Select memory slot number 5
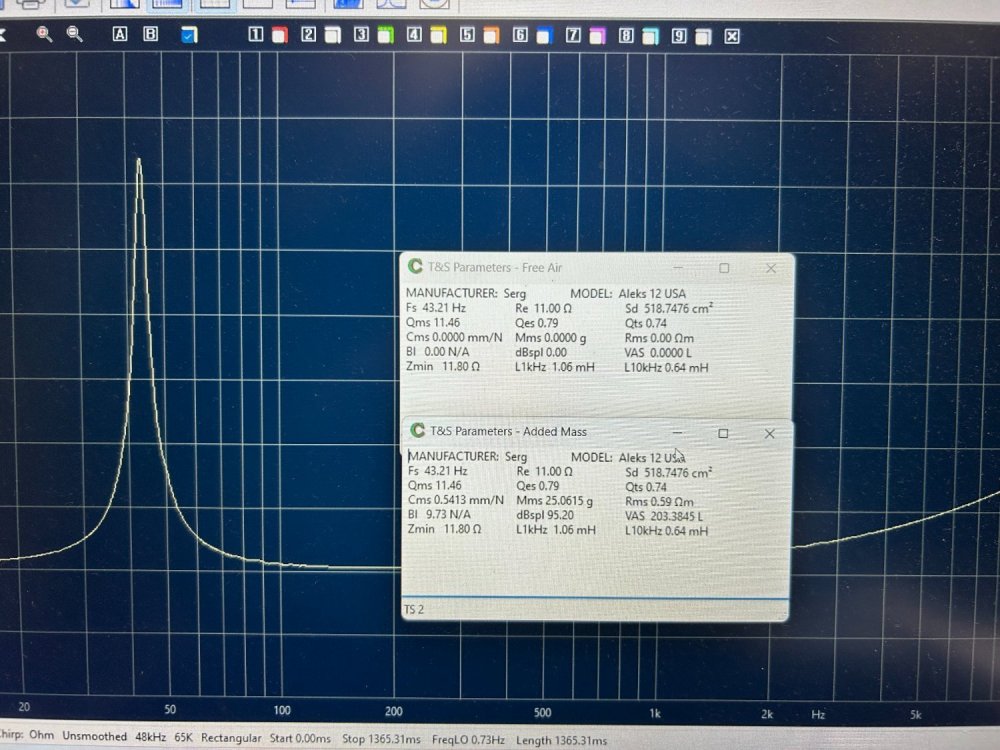This screenshot has height=750, width=1000. click(x=467, y=35)
